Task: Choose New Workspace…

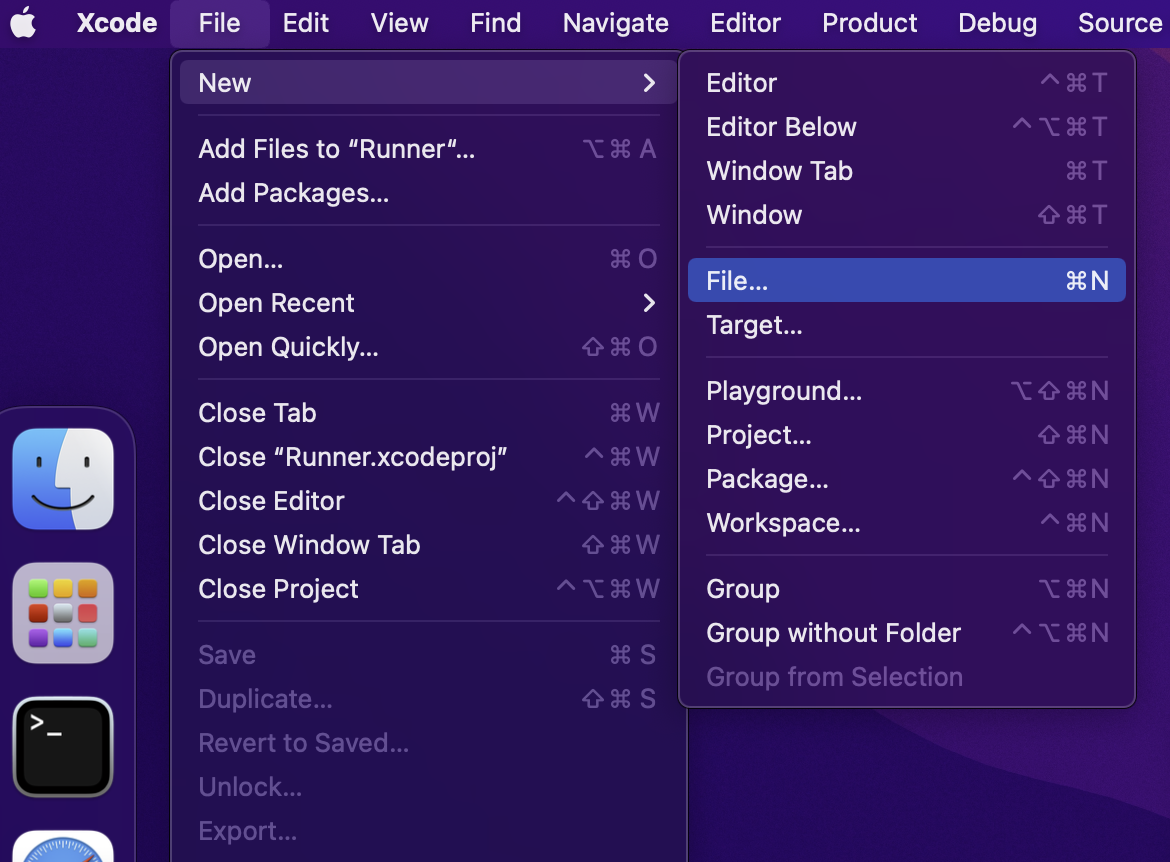Action: click(x=907, y=522)
